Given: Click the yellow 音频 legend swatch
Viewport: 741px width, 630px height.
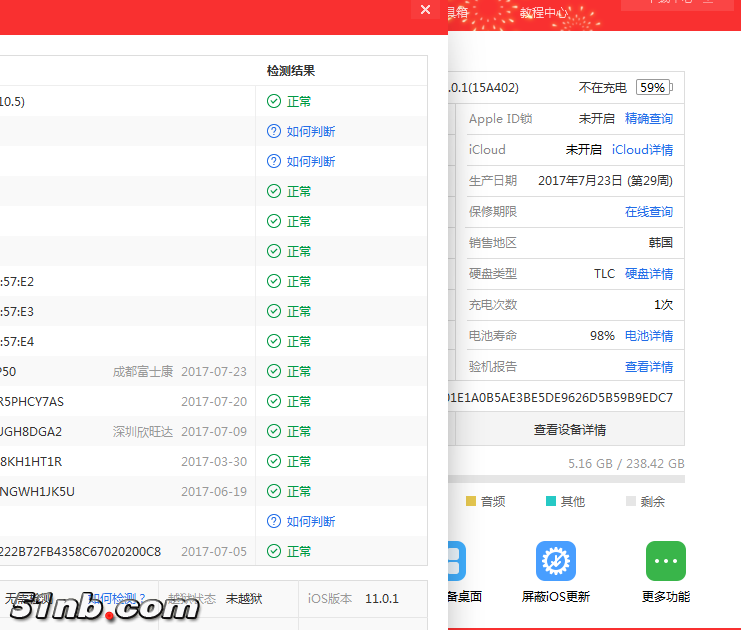Looking at the screenshot, I should point(471,502).
